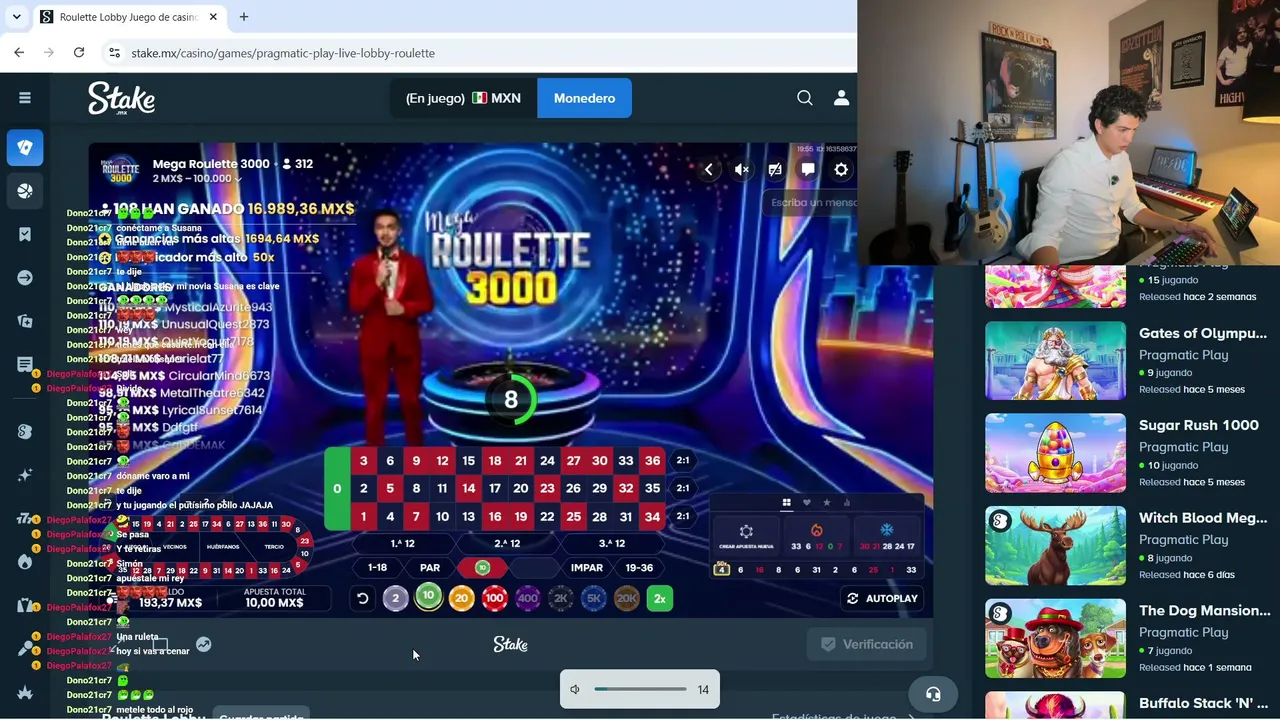The width and height of the screenshot is (1280, 720).
Task: Bet on black number 17
Action: (494, 489)
